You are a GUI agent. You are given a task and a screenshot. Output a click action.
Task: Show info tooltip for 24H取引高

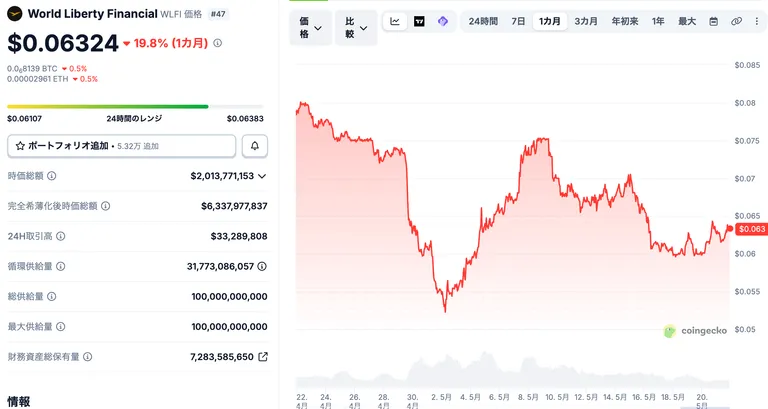(x=61, y=236)
